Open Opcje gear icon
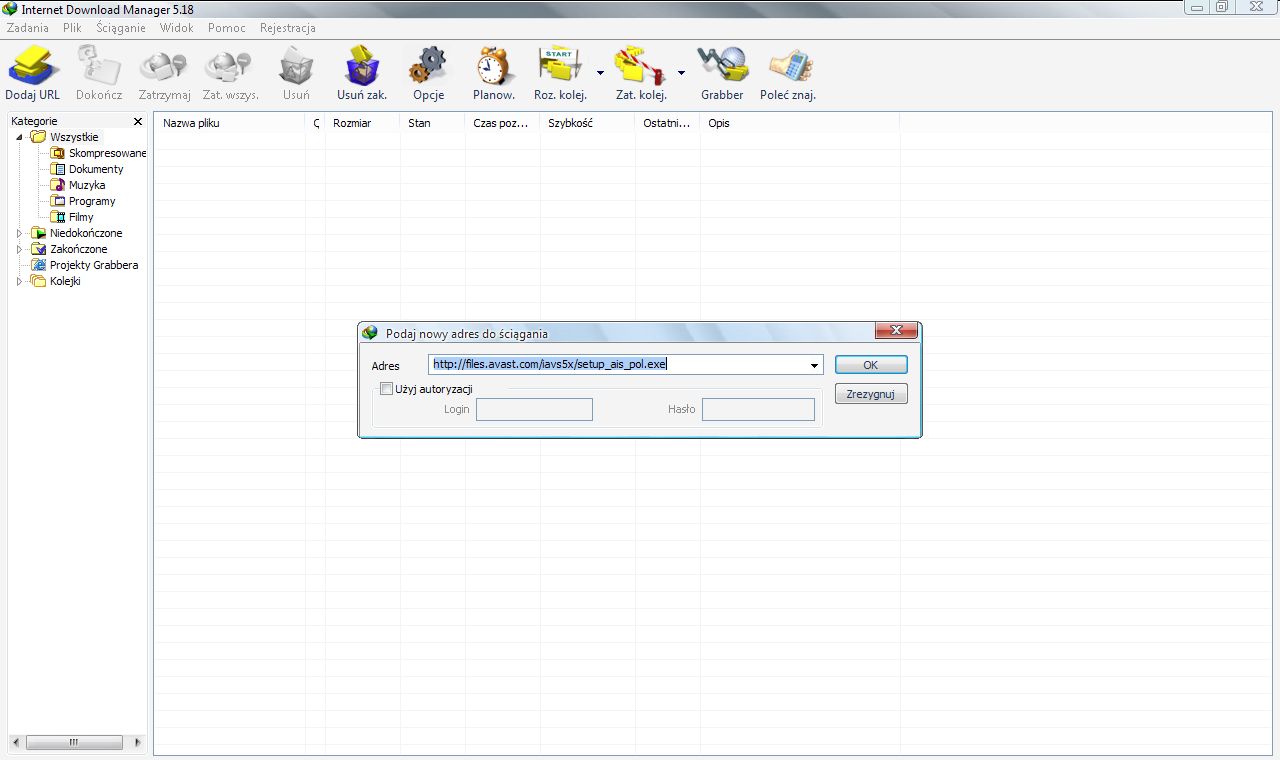The width and height of the screenshot is (1280, 760). pyautogui.click(x=428, y=66)
